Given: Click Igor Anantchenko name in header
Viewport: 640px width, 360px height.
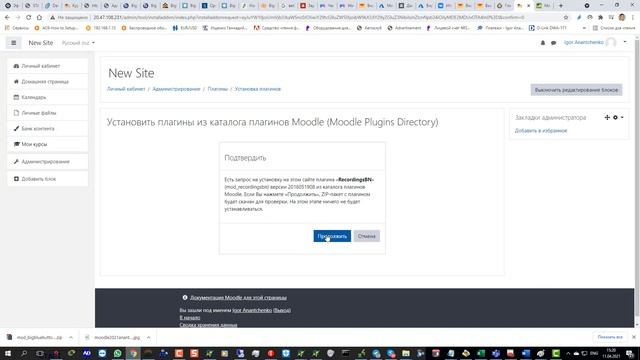Looking at the screenshot, I should [584, 42].
